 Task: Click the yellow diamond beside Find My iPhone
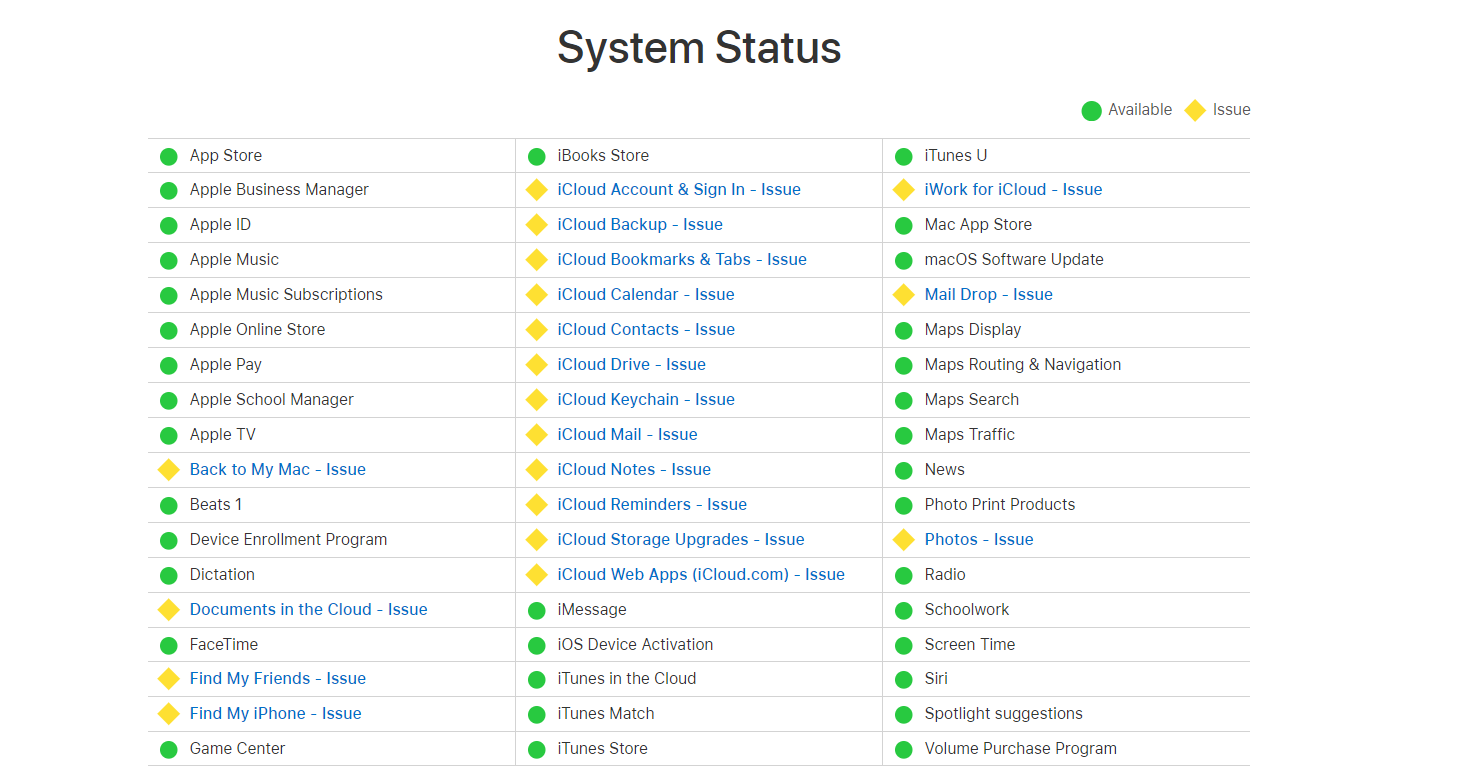point(169,714)
